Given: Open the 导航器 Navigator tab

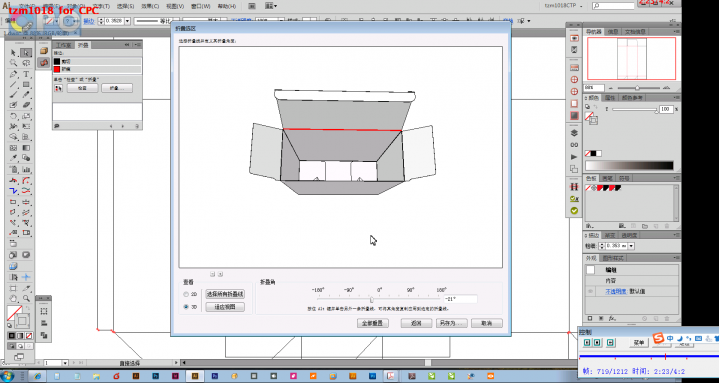Looking at the screenshot, I should point(594,32).
